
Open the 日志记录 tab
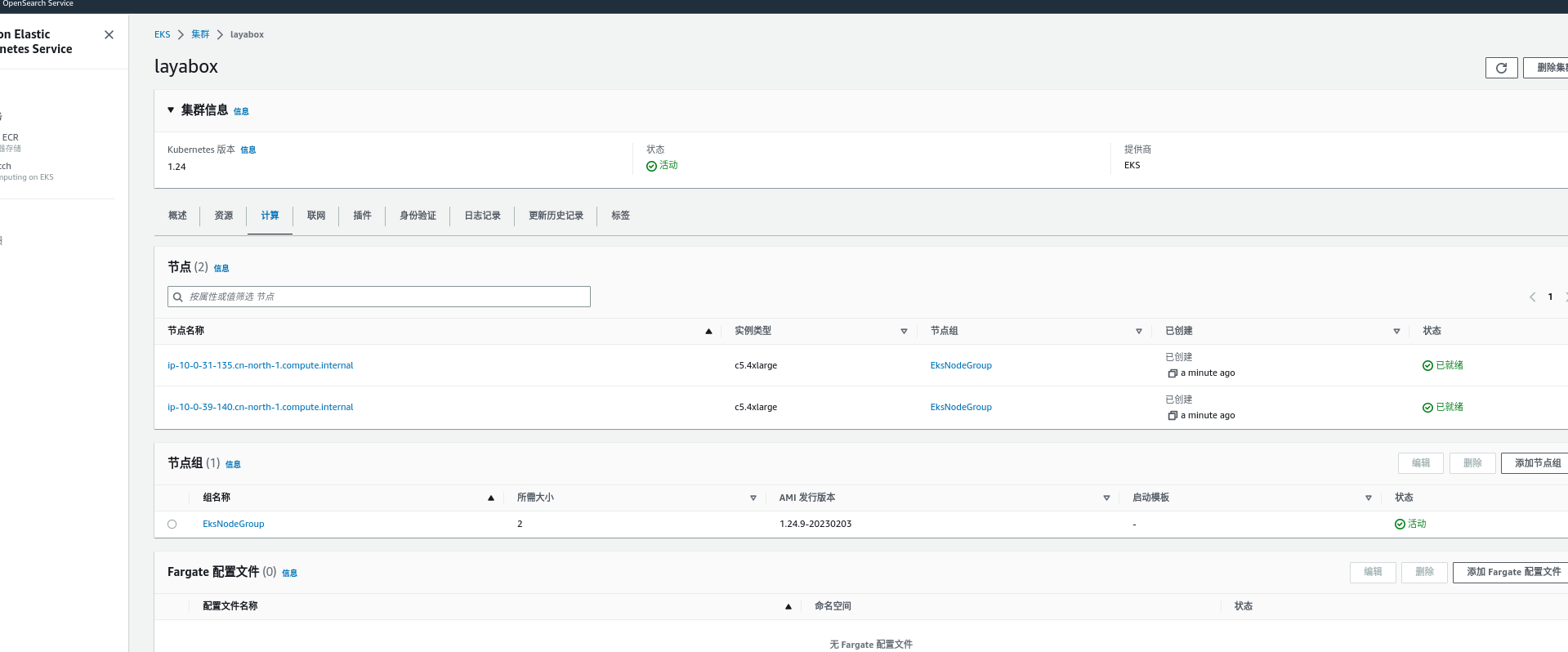482,216
